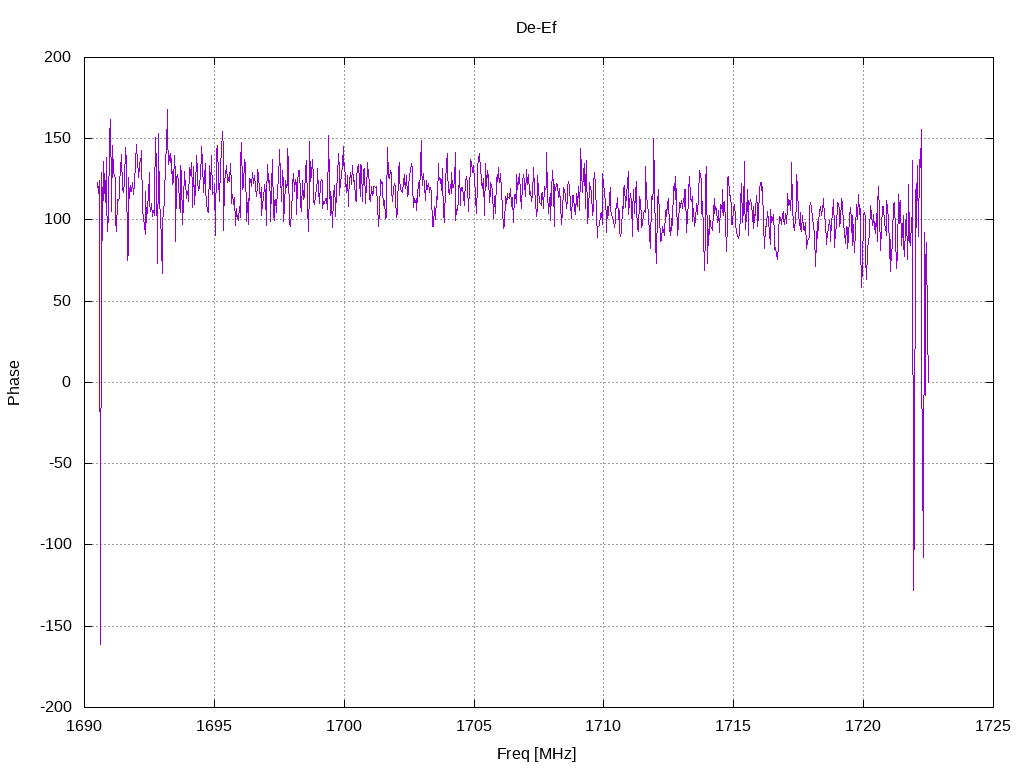Select y-axis tick label 0

click(x=67, y=382)
